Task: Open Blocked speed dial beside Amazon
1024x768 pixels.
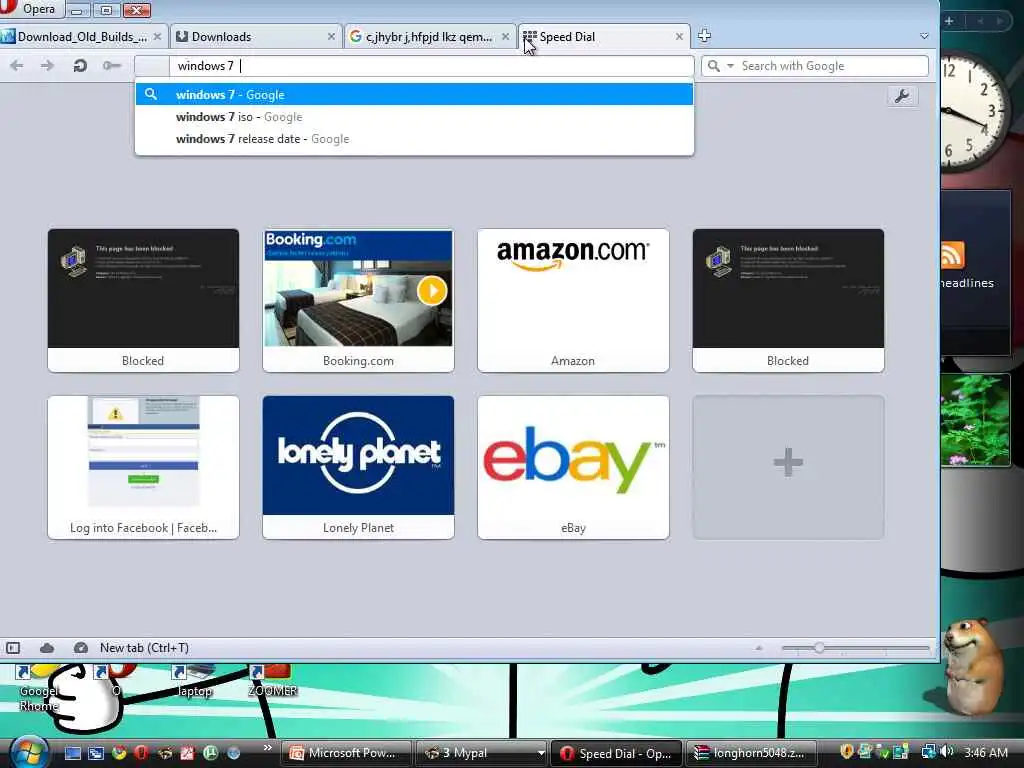Action: 788,300
